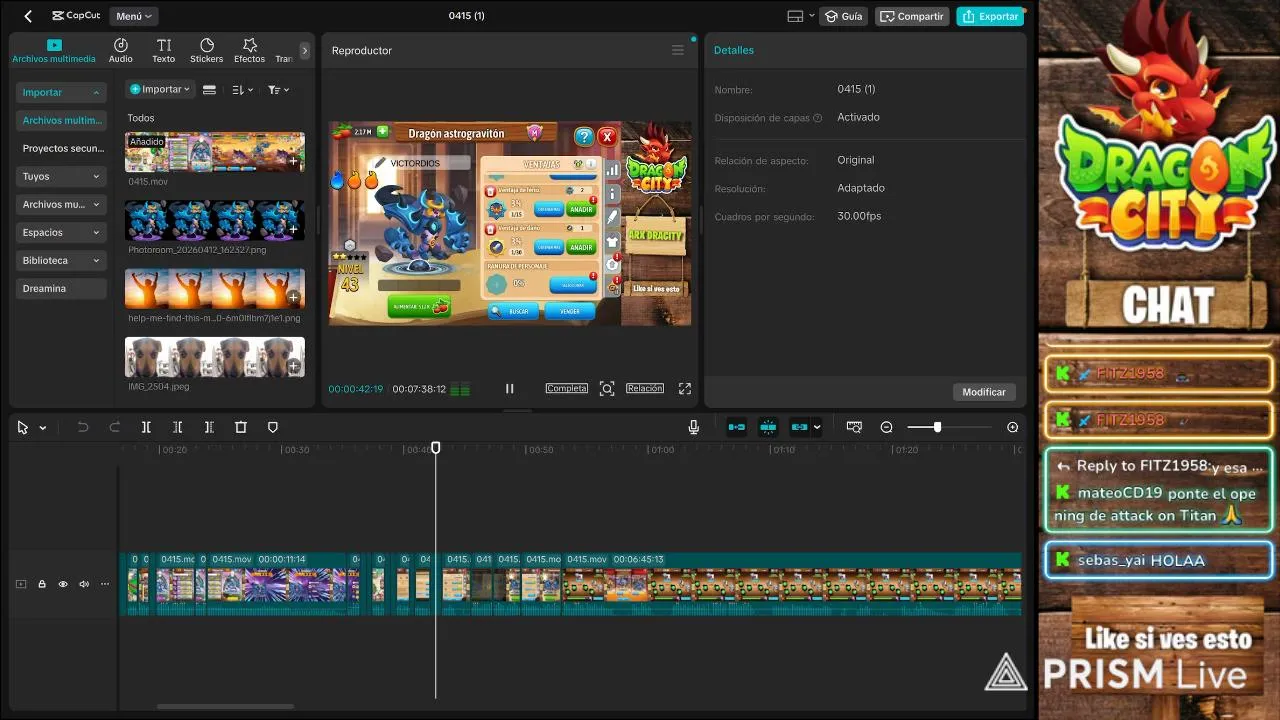Click the Completa quality button
Image resolution: width=1280 pixels, height=720 pixels.
[566, 388]
